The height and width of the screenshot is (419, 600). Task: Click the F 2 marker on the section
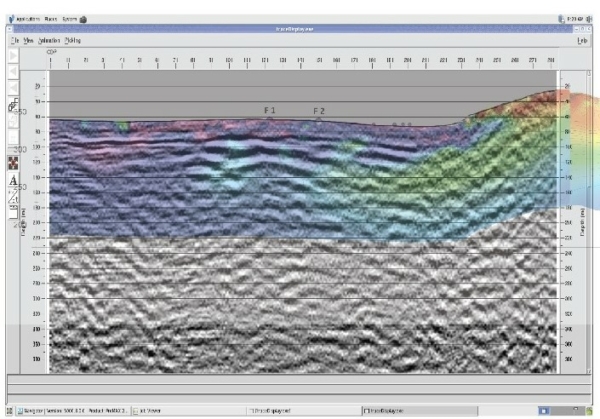pos(319,111)
